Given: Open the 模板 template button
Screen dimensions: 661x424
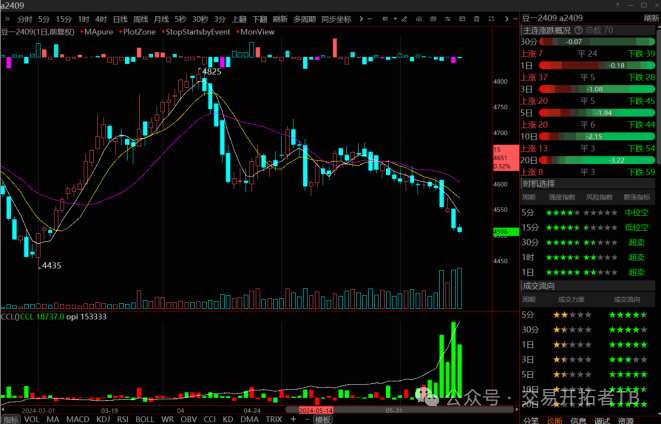Looking at the screenshot, I should point(323,420).
